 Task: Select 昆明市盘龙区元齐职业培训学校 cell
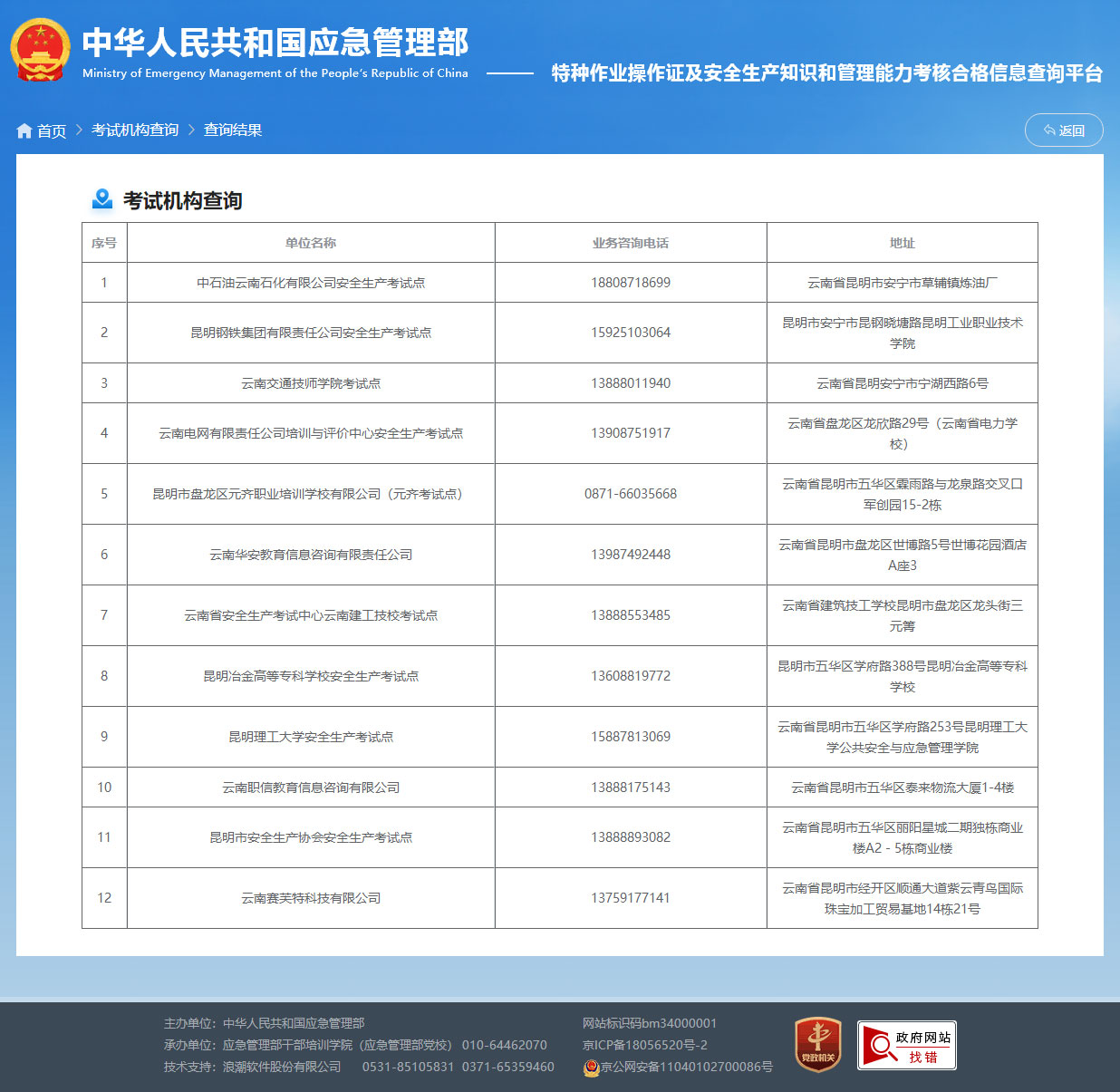point(311,494)
